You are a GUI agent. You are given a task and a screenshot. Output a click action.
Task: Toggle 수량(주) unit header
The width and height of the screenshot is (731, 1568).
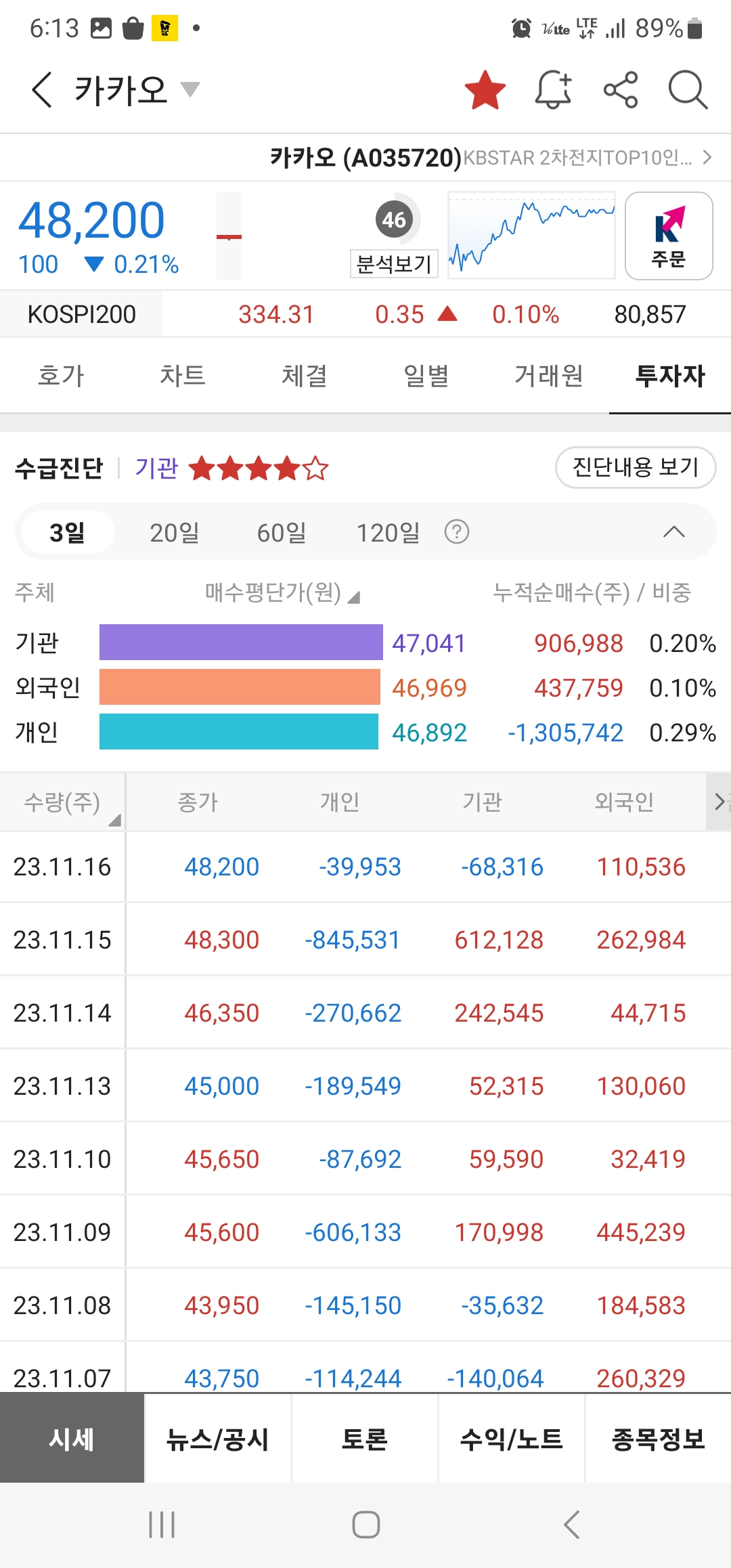62,802
